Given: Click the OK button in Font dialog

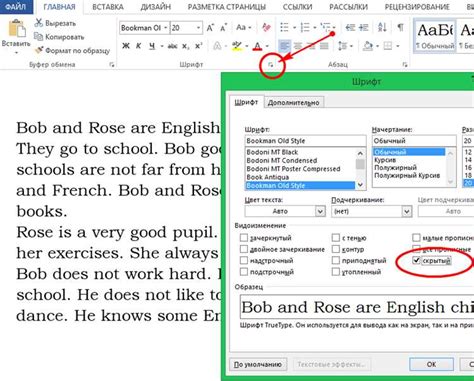Looking at the screenshot, I should coord(431,364).
